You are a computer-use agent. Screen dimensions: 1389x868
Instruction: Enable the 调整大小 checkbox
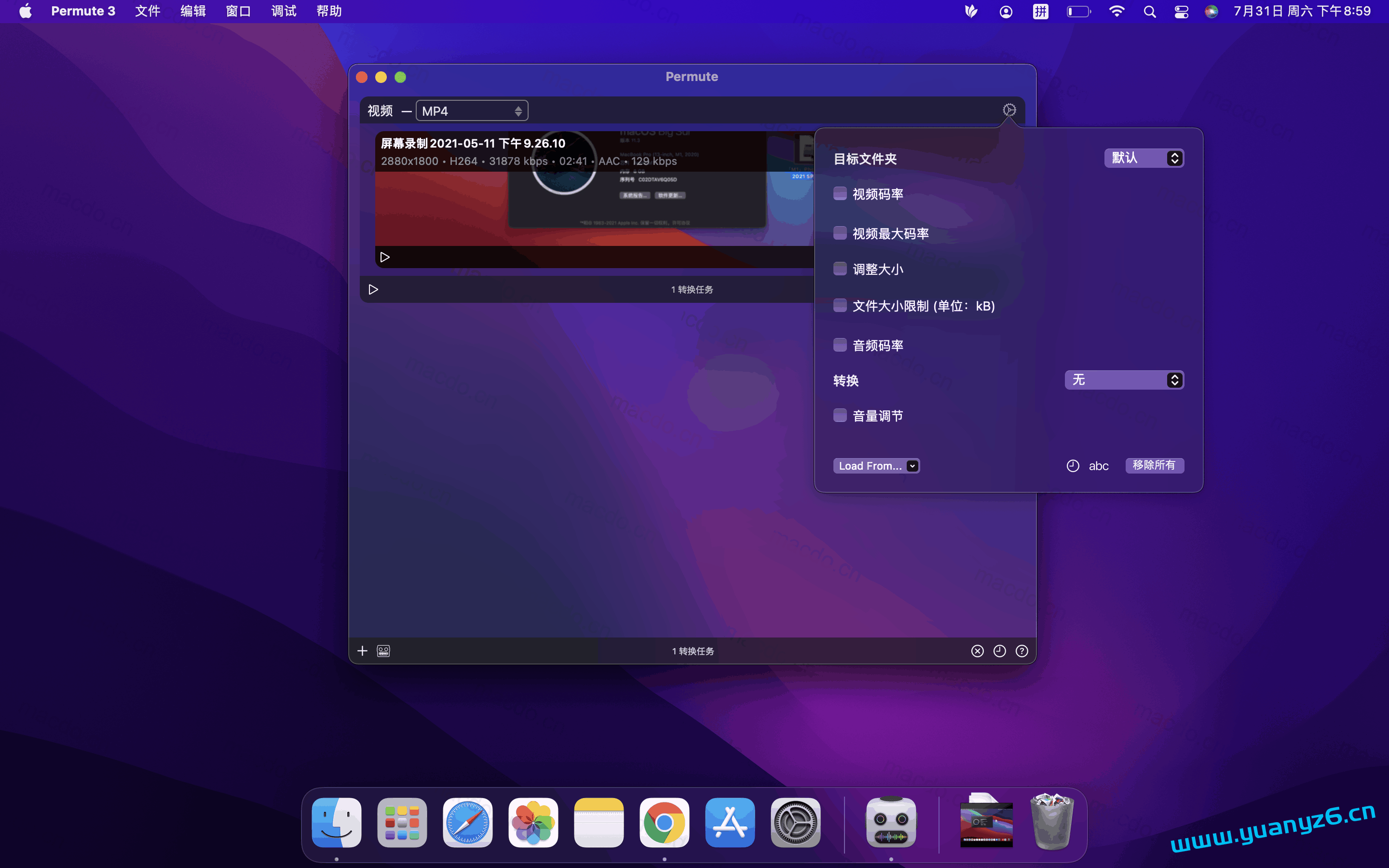point(840,268)
